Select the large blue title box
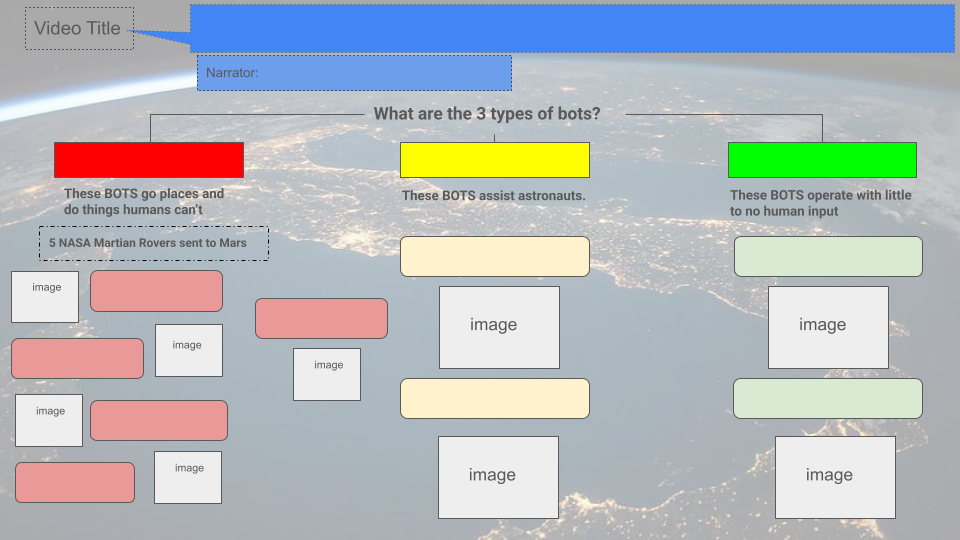The height and width of the screenshot is (540, 960). coord(572,28)
